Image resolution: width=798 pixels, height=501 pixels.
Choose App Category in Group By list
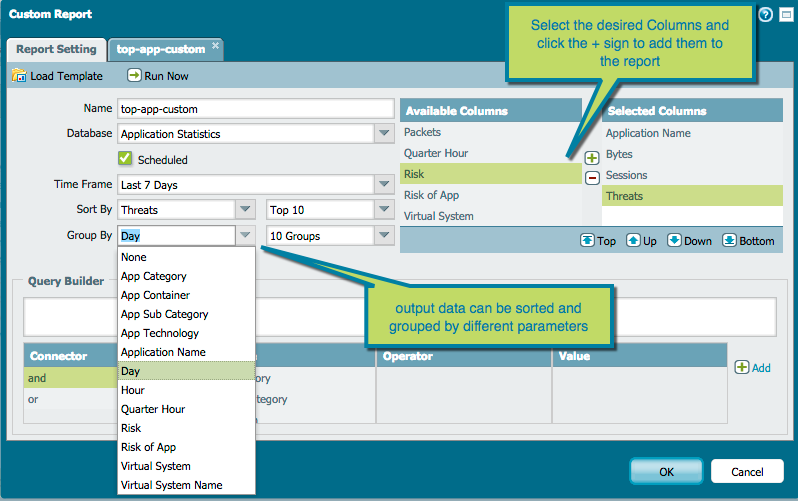point(186,276)
